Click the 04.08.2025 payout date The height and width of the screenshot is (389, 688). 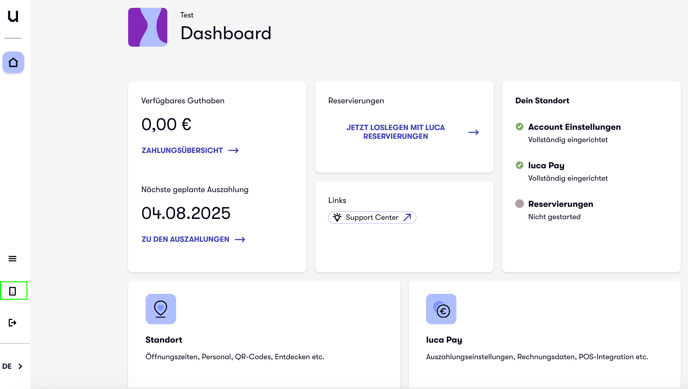pyautogui.click(x=186, y=213)
